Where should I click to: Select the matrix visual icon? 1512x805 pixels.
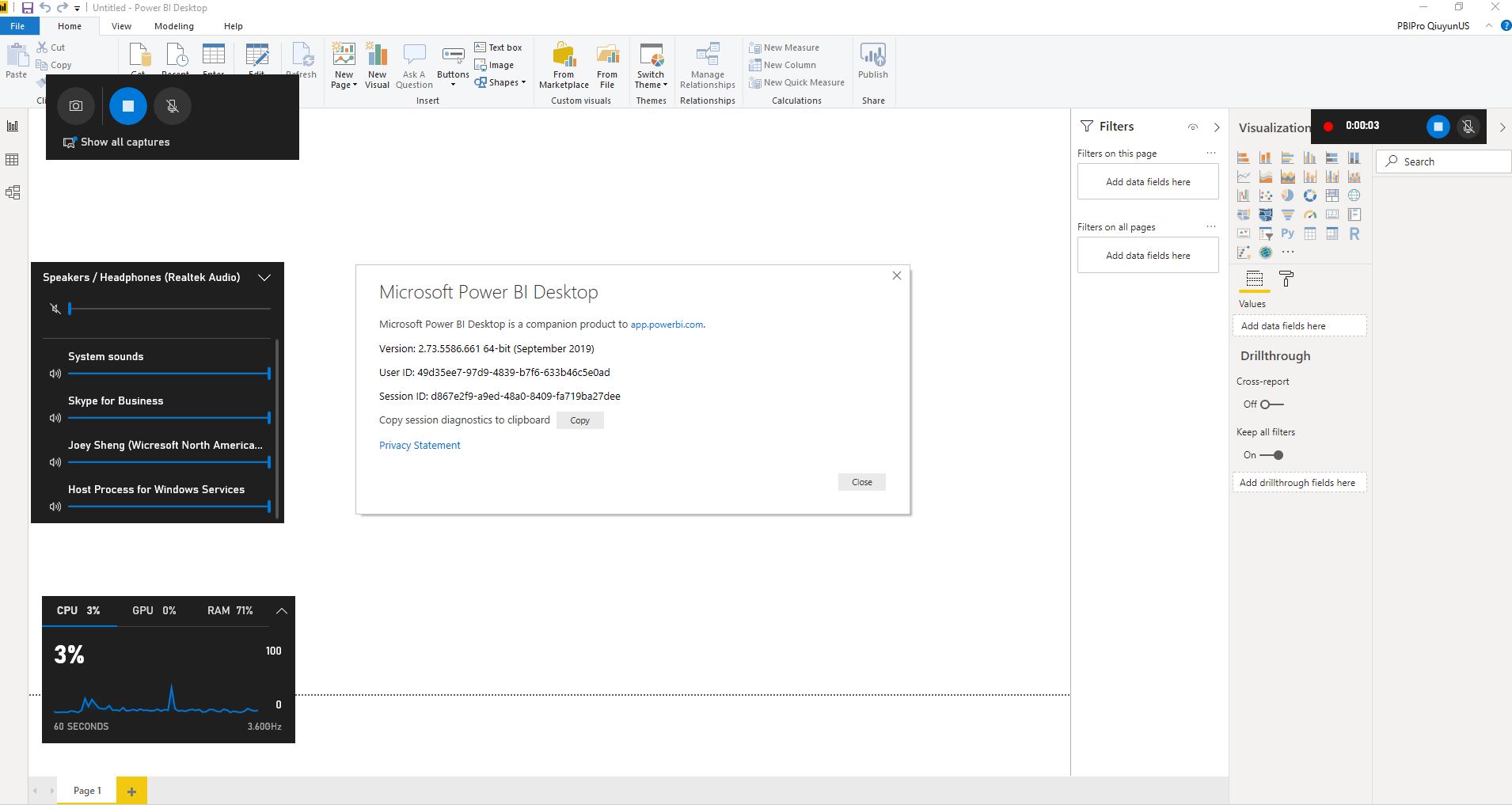click(x=1332, y=234)
